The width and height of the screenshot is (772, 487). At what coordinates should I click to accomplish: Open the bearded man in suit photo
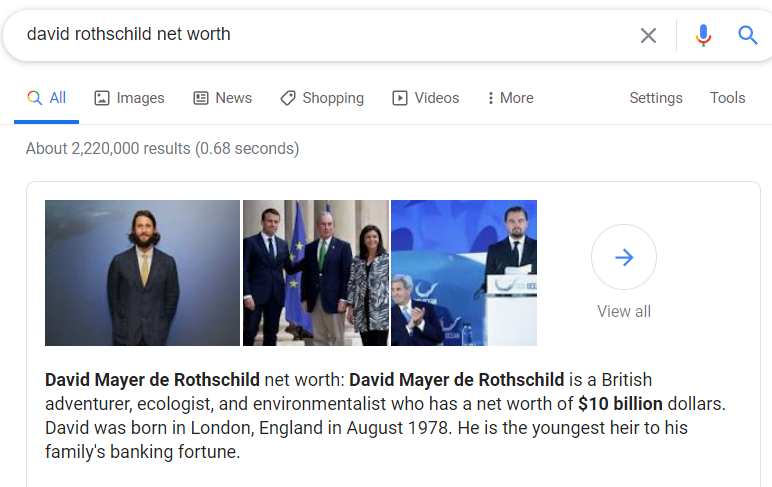coord(142,273)
